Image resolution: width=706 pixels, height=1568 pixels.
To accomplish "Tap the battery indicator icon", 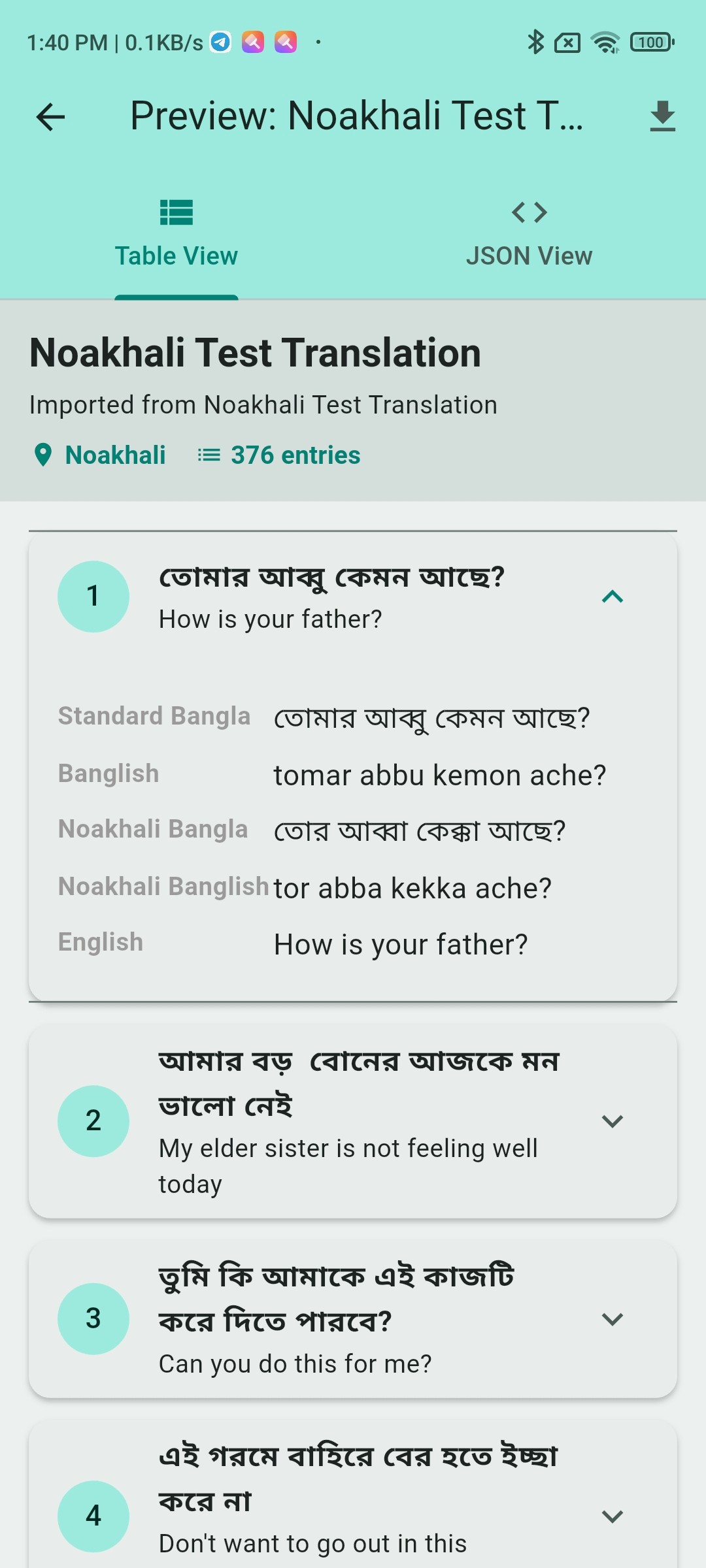I will click(x=652, y=42).
